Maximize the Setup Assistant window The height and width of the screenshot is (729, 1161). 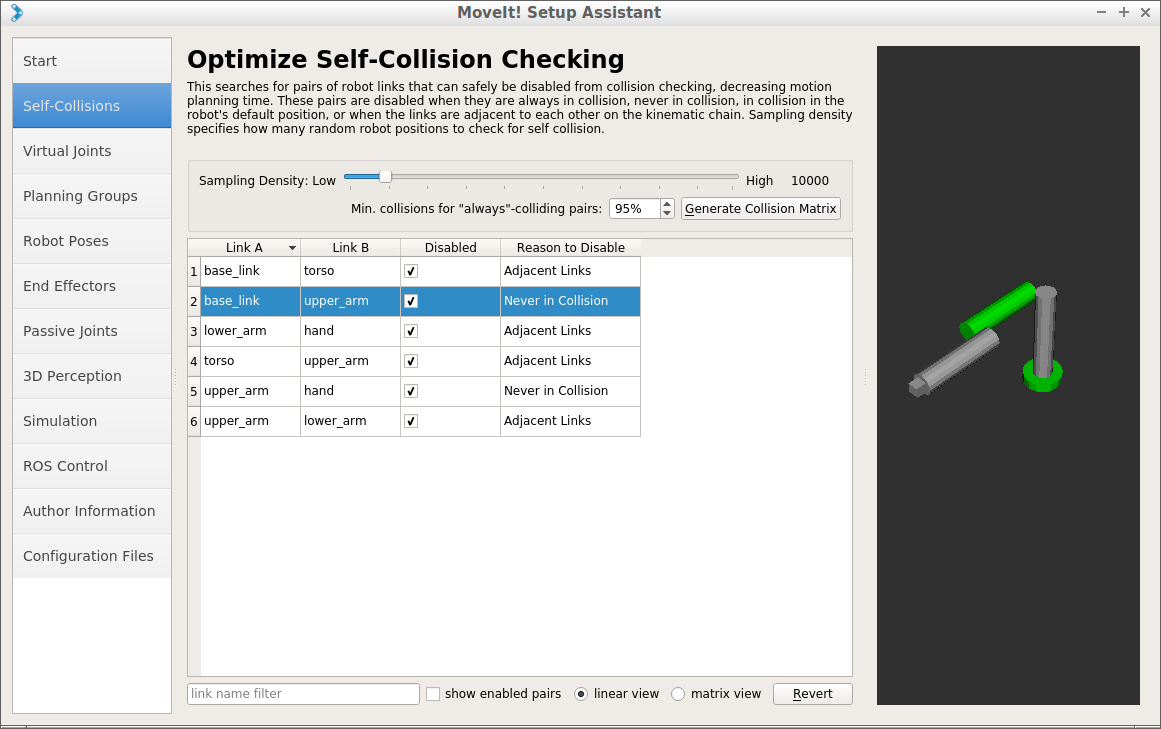pyautogui.click(x=1124, y=13)
